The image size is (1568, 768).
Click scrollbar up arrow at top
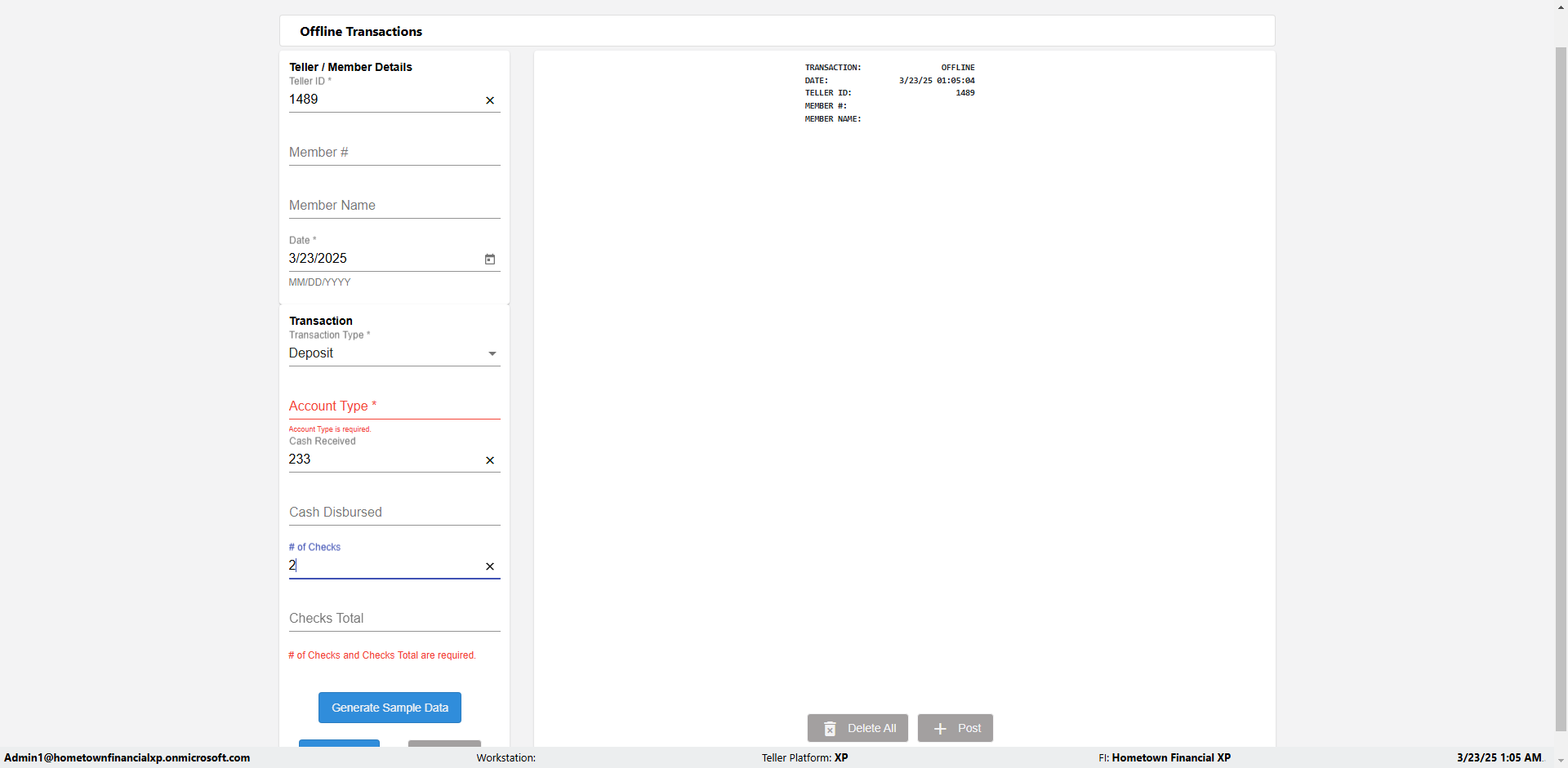click(1561, 7)
